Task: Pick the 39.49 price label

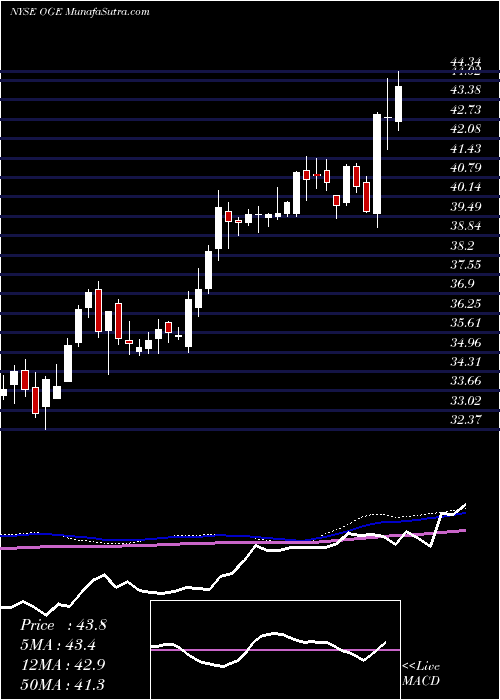Action: [466, 206]
